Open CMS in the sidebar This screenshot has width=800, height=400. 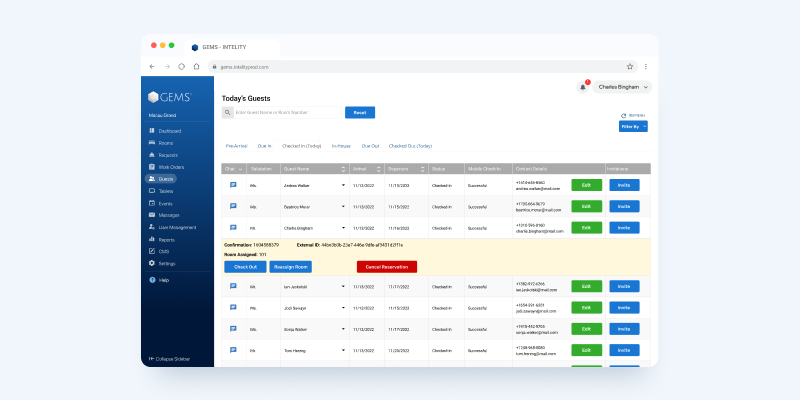coord(159,252)
